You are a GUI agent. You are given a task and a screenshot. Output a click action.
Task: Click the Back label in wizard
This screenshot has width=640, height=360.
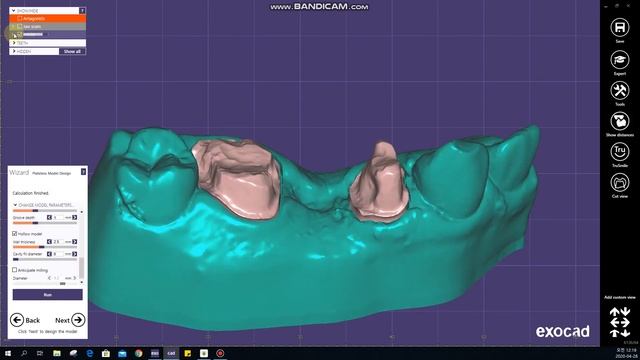coord(33,320)
